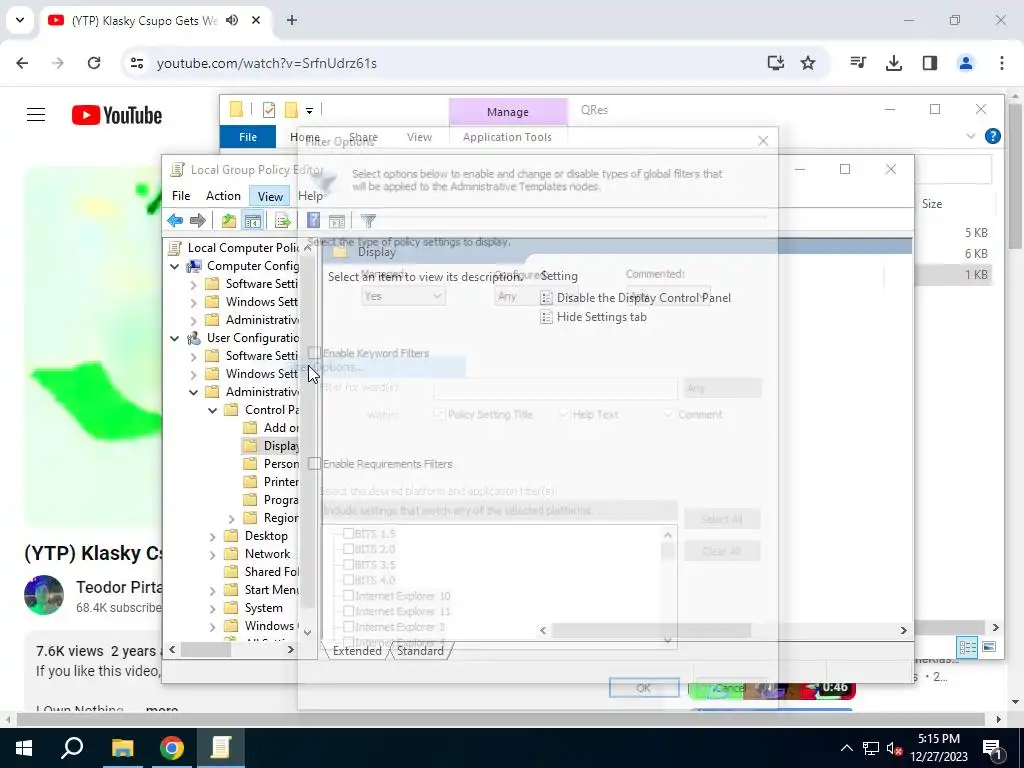Open Explorer quick access toolbar customize dropdown
Screen dimensions: 1024x768
[x=310, y=110]
